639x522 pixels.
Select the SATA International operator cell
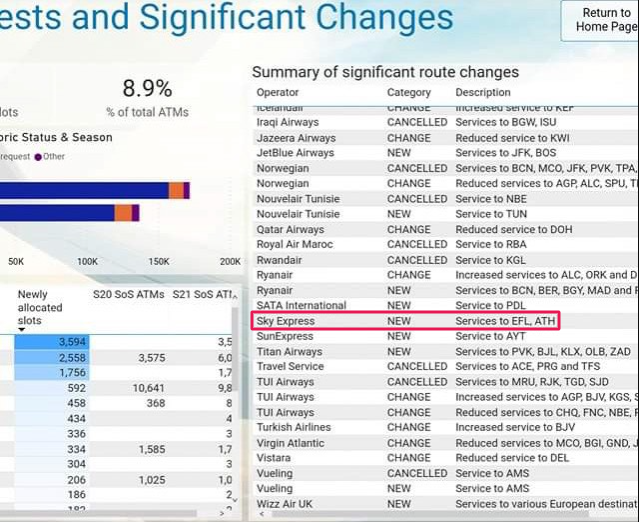click(x=301, y=306)
